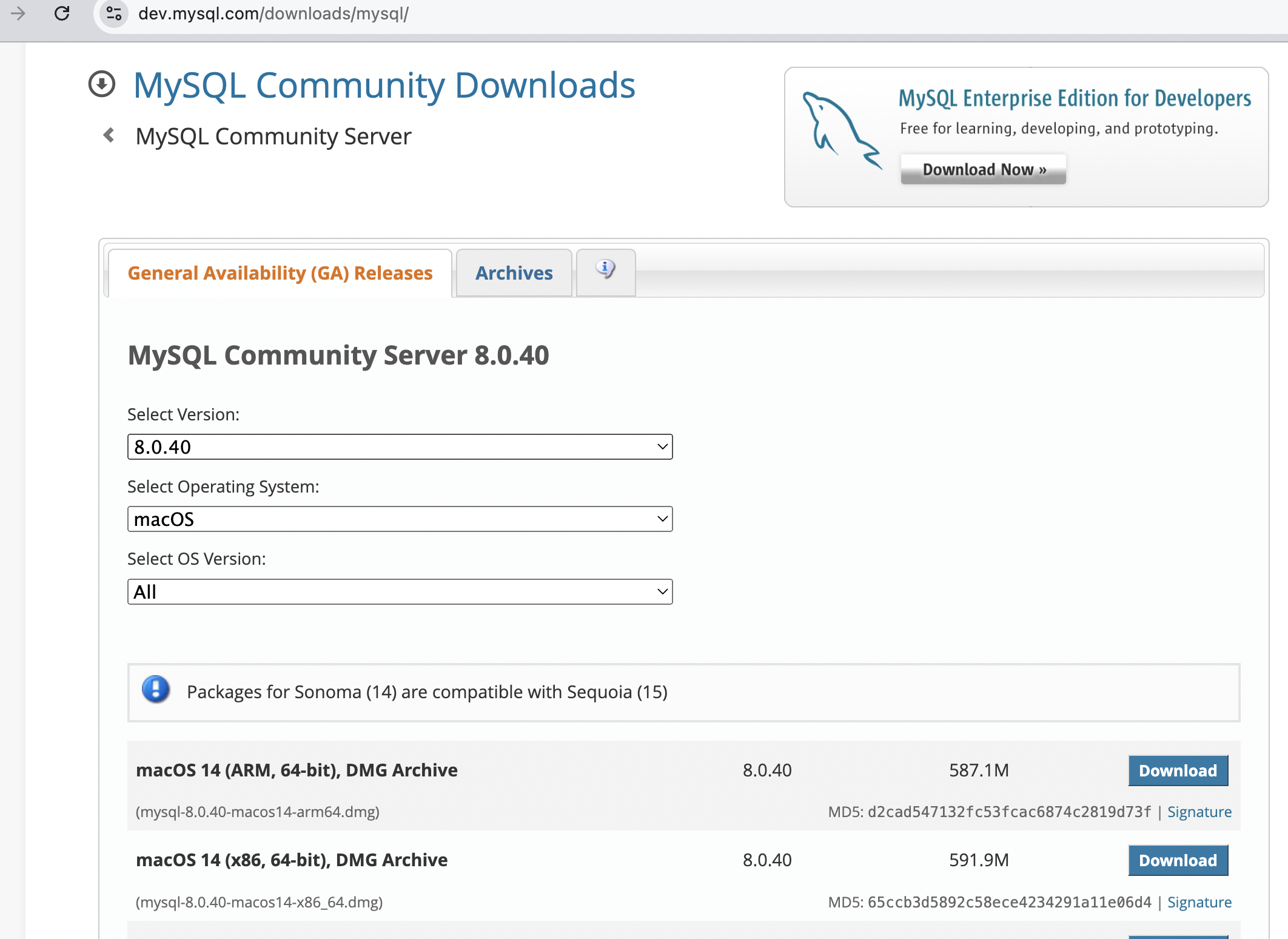Click the MD5 hash 65ccb3d5892c58ece4234291a11e06d4
The height and width of the screenshot is (939, 1288).
click(x=1009, y=902)
